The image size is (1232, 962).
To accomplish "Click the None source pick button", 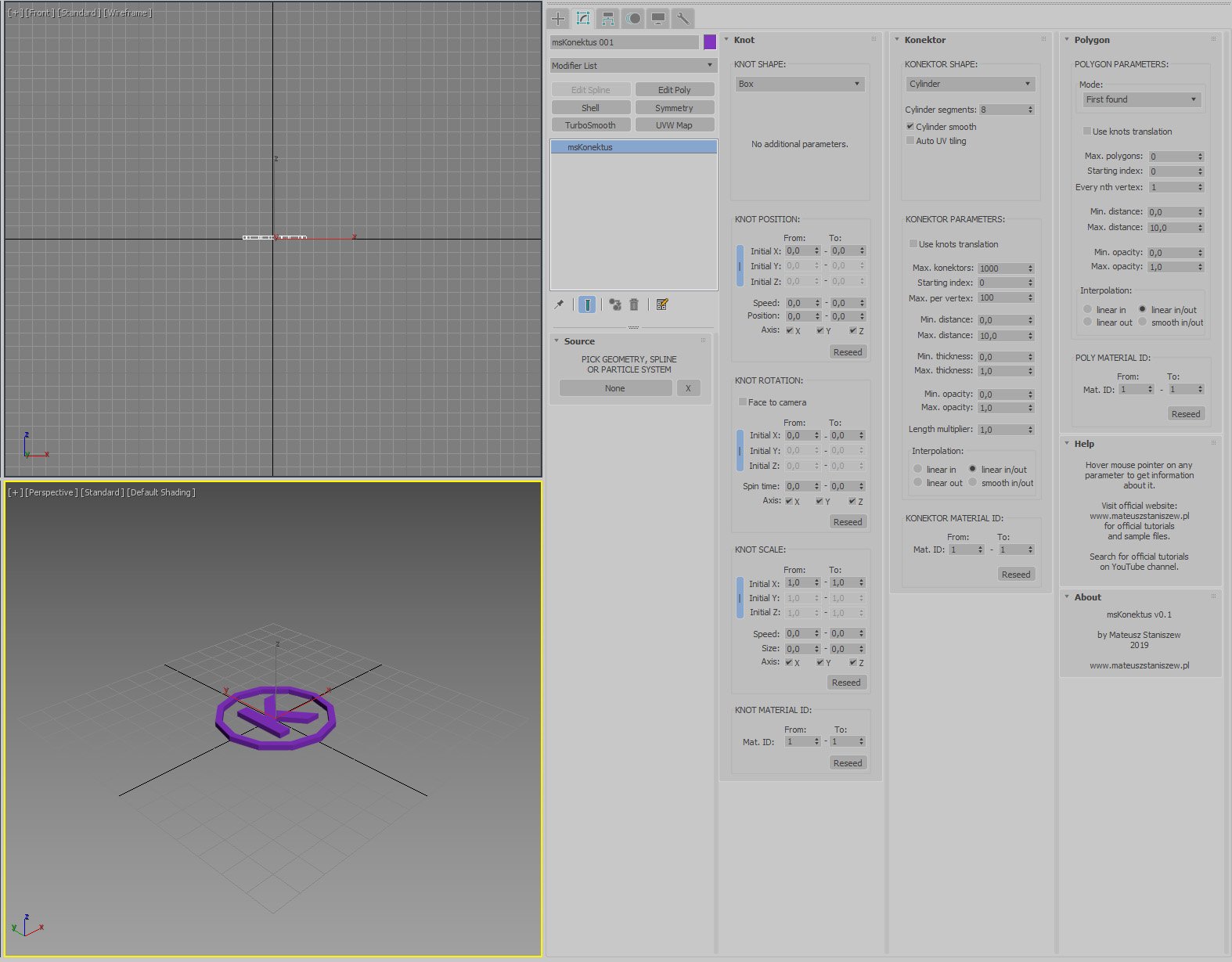I will coord(615,388).
